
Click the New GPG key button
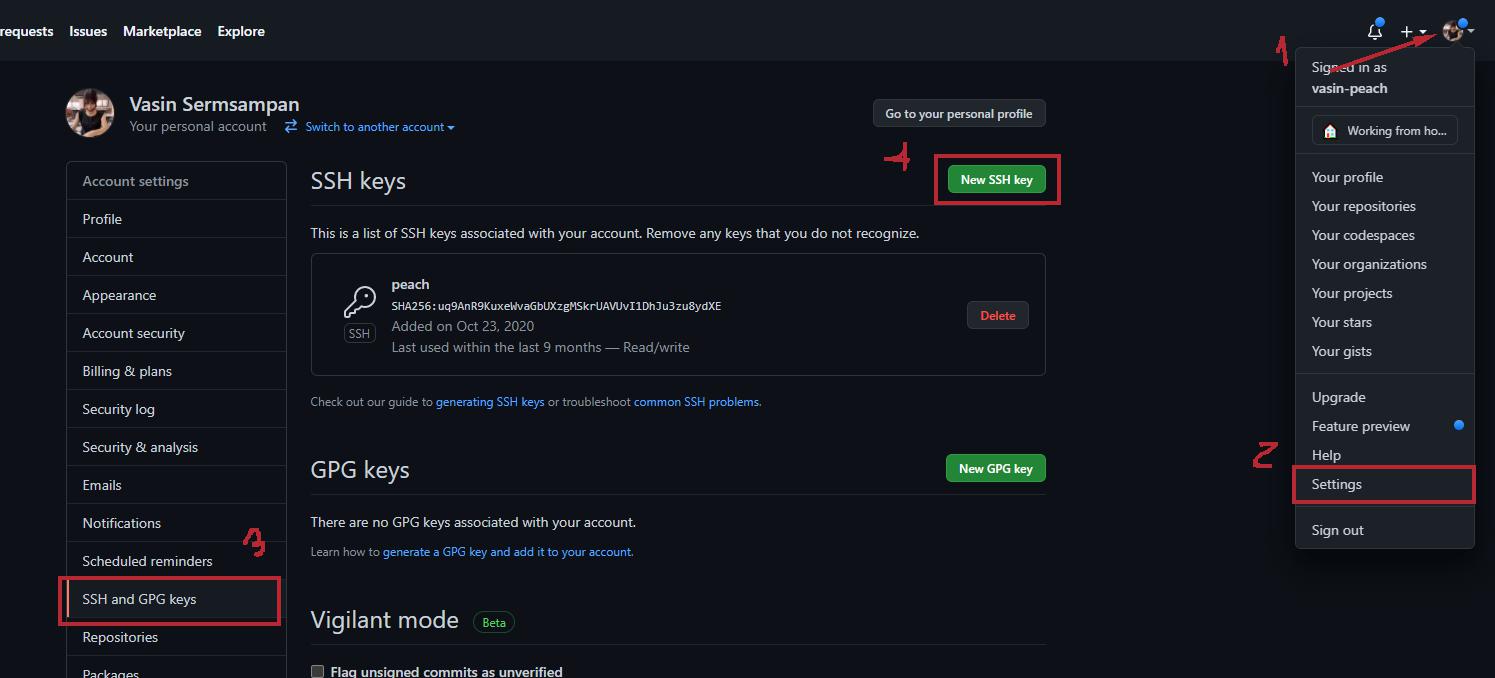tap(996, 468)
